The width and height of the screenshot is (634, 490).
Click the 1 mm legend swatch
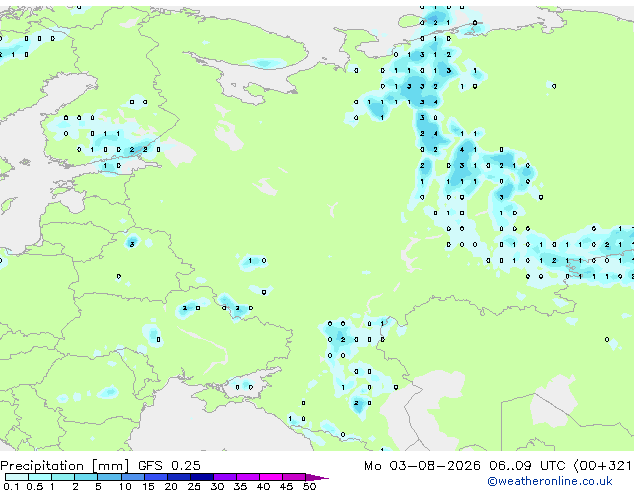point(63,477)
